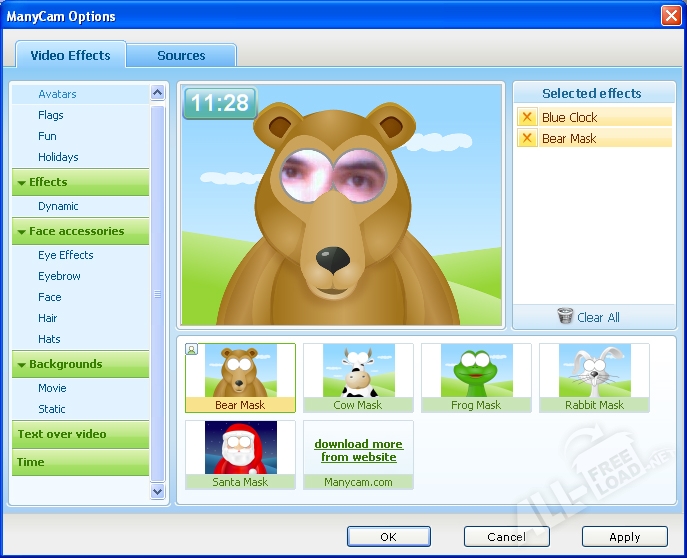Open the Video Effects tab
The width and height of the screenshot is (687, 558).
coord(70,55)
